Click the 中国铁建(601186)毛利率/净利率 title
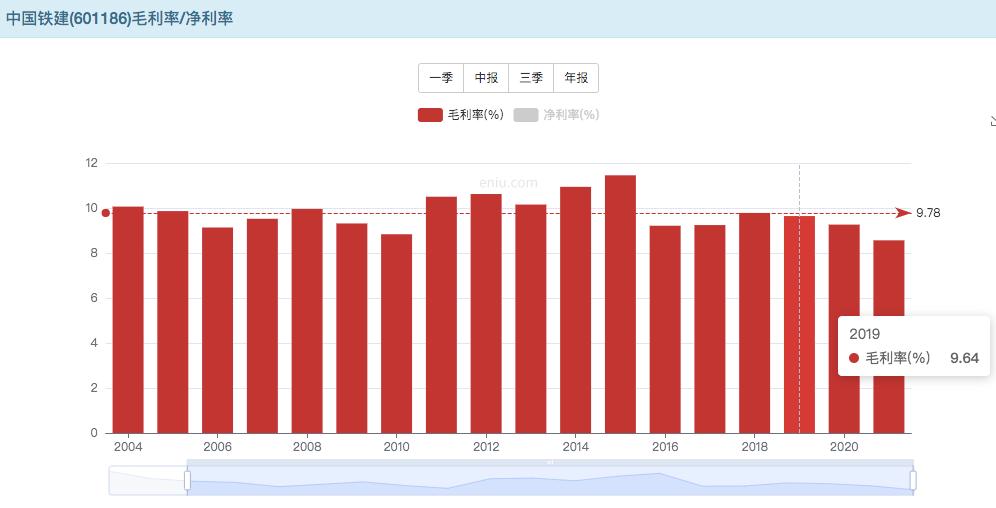Viewport: 996px width, 508px height. (119, 18)
